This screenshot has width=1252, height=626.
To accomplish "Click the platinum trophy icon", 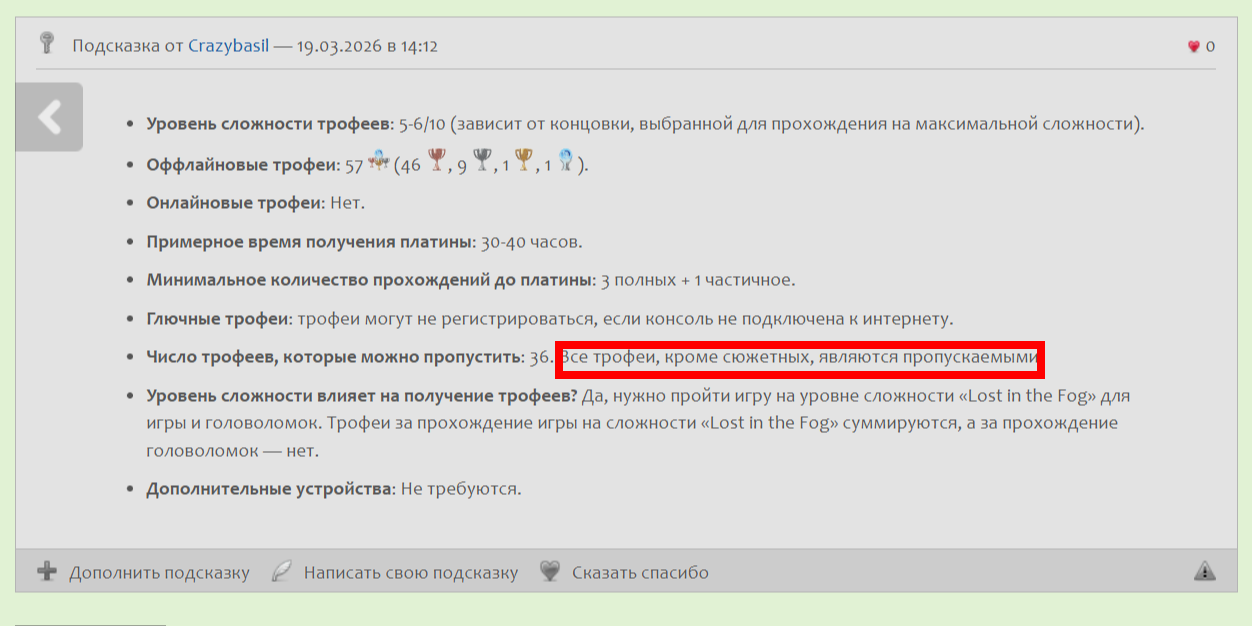I will (566, 161).
